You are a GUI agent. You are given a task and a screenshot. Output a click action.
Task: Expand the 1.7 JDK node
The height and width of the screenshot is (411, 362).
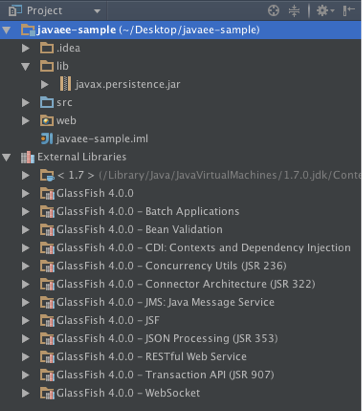click(x=26, y=175)
